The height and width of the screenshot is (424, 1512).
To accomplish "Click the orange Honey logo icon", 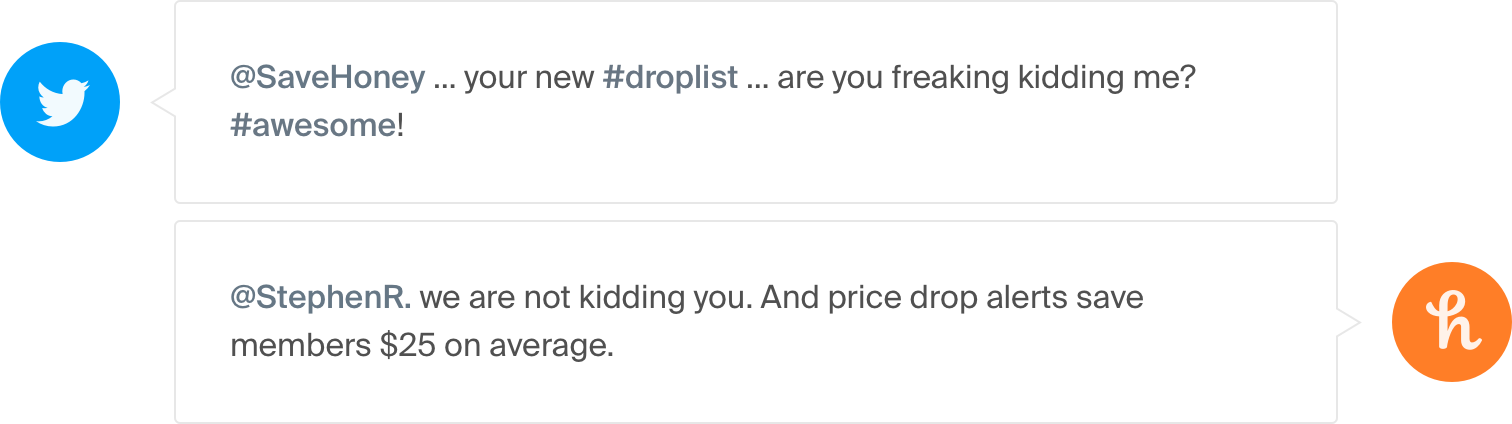I will (1452, 322).
